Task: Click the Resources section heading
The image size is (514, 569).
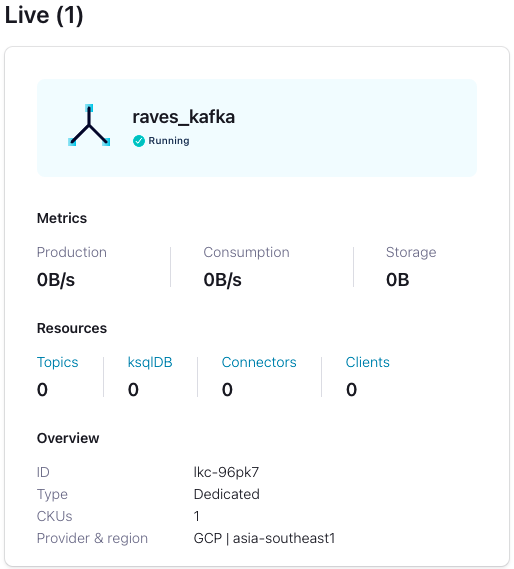Action: 72,328
